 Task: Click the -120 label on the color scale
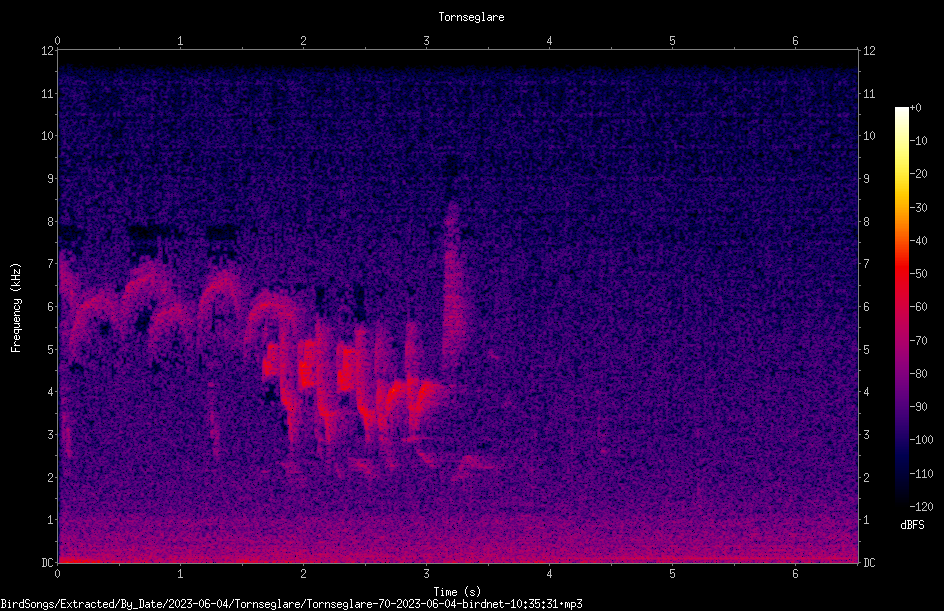[921, 506]
